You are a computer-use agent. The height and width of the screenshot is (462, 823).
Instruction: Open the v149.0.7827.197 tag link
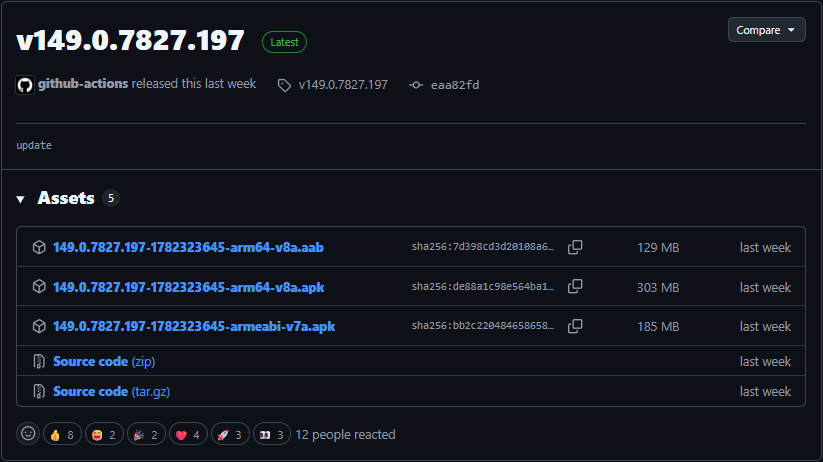tap(343, 85)
